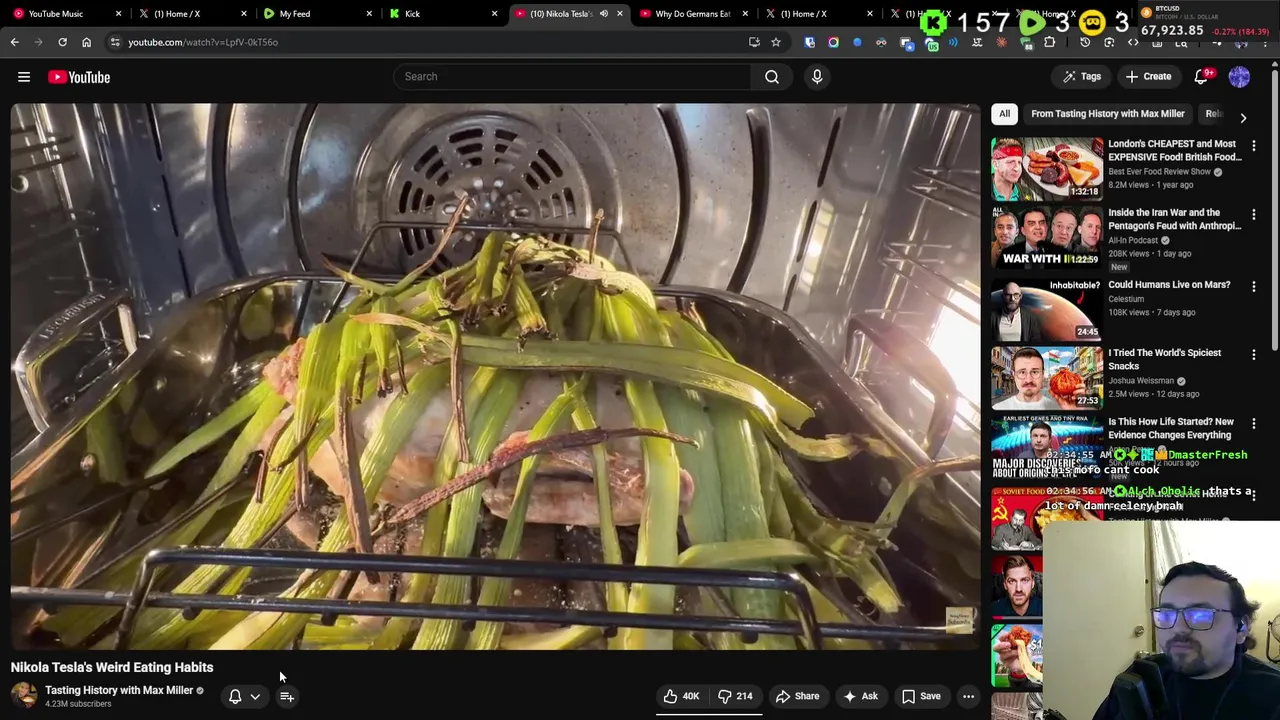
Task: Select the All filter chip
Action: click(1004, 114)
